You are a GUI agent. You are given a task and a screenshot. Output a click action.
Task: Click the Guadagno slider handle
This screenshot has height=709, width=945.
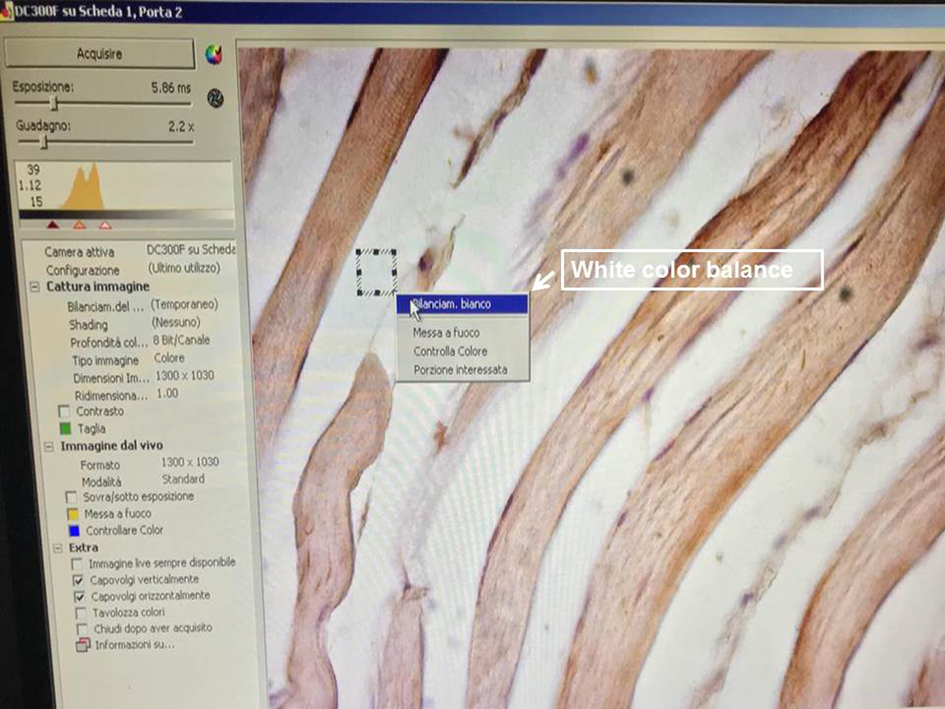43,142
